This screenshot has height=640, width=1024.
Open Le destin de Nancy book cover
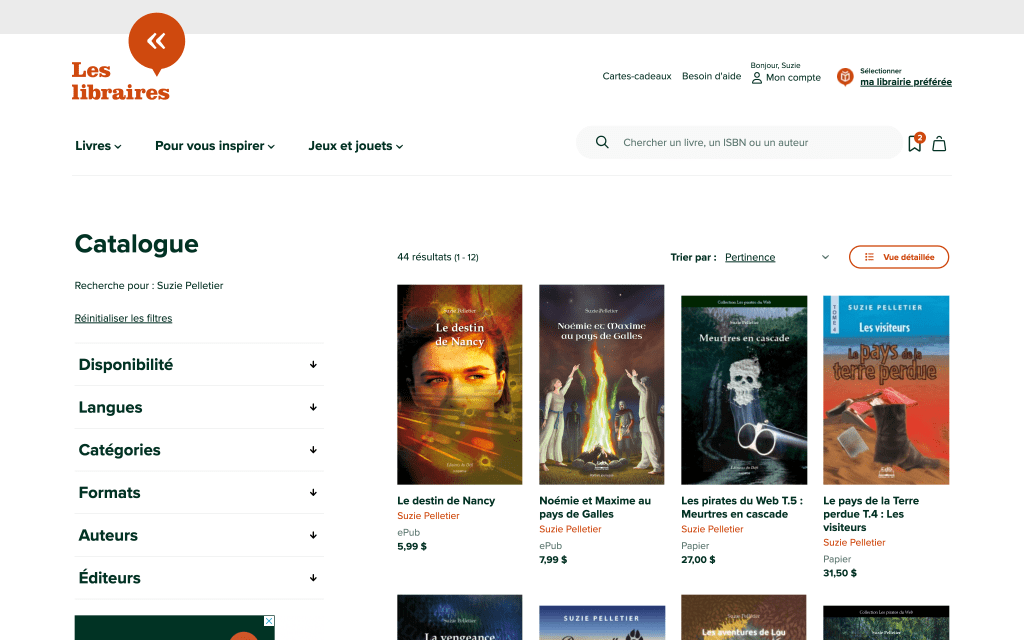pos(459,385)
